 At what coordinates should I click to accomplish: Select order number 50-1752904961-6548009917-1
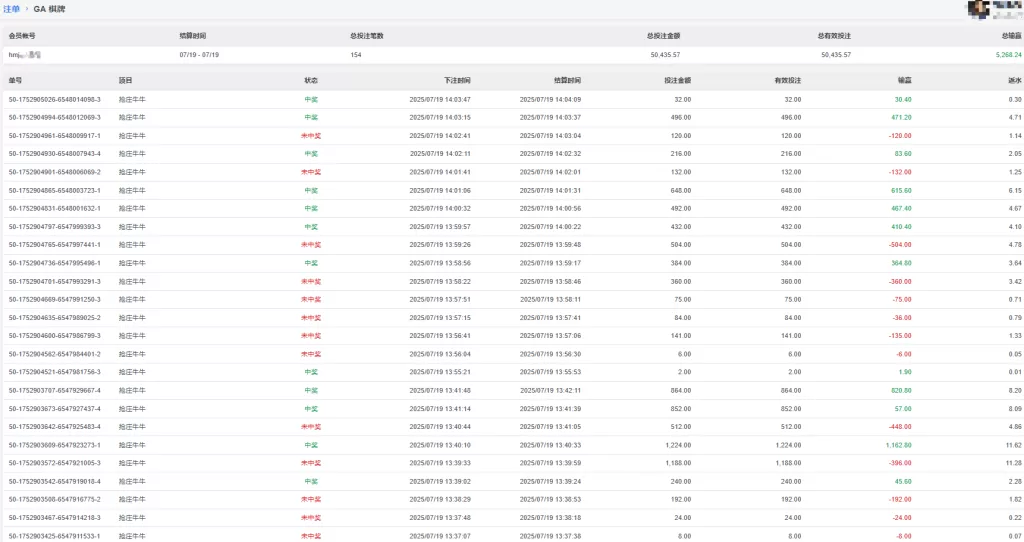[55, 136]
